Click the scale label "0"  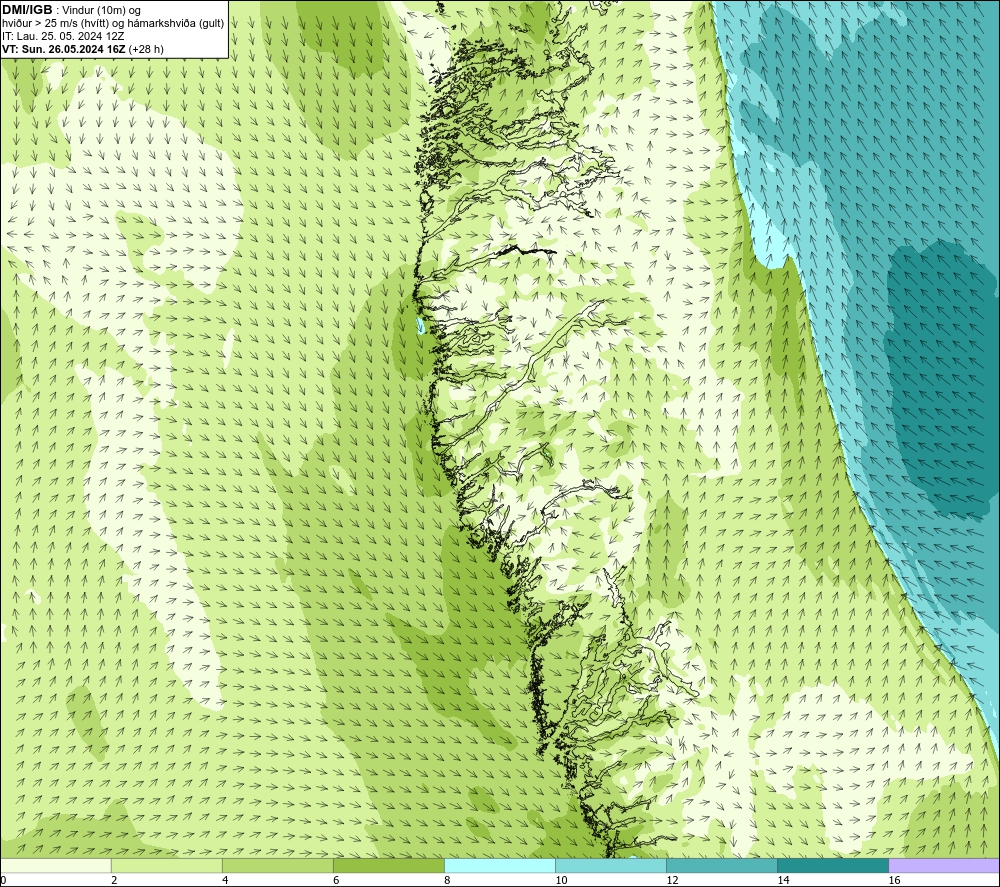click(3, 881)
